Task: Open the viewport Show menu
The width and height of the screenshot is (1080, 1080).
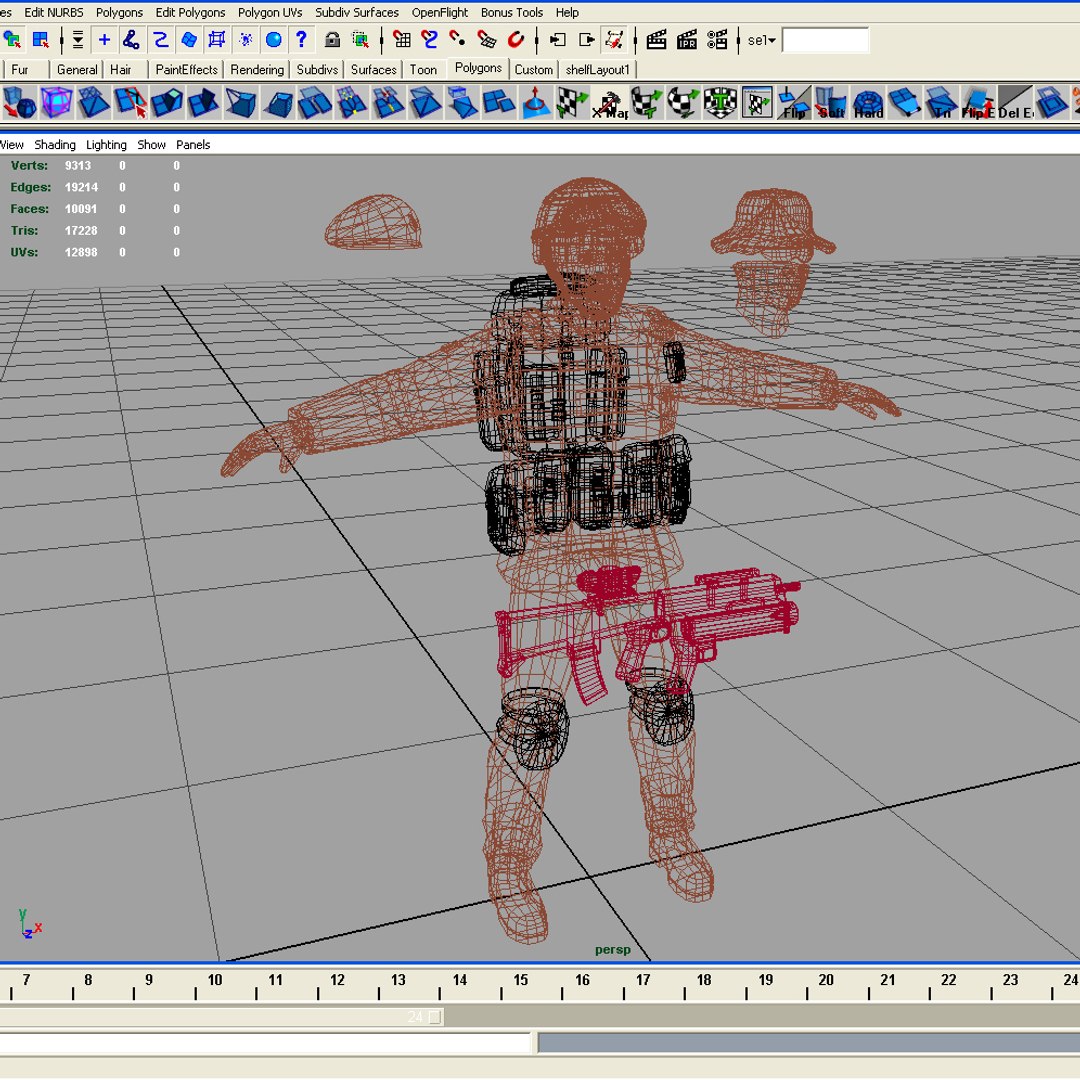Action: coord(152,145)
